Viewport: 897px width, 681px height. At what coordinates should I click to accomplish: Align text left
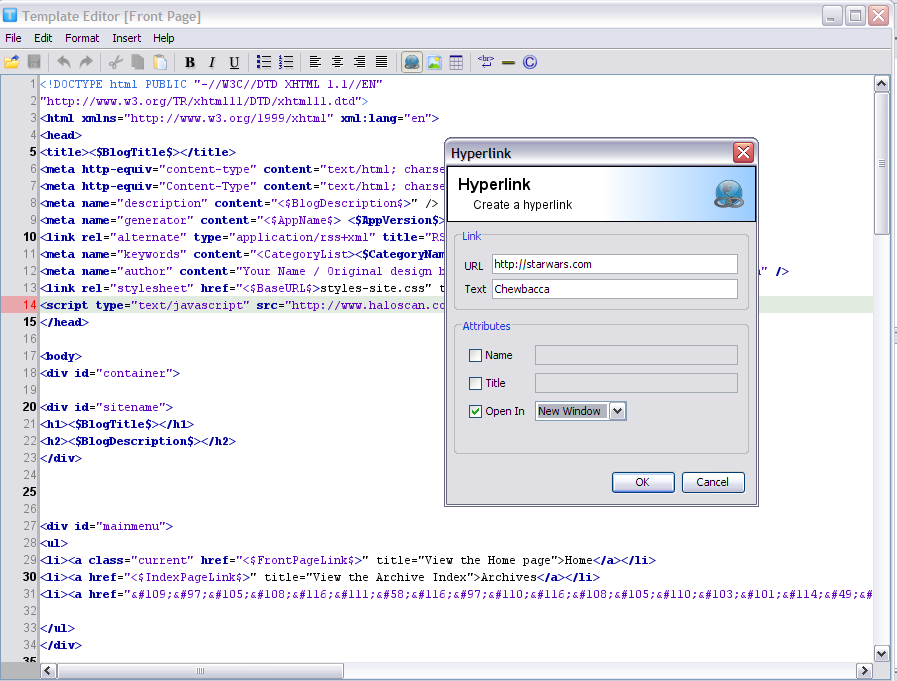315,62
